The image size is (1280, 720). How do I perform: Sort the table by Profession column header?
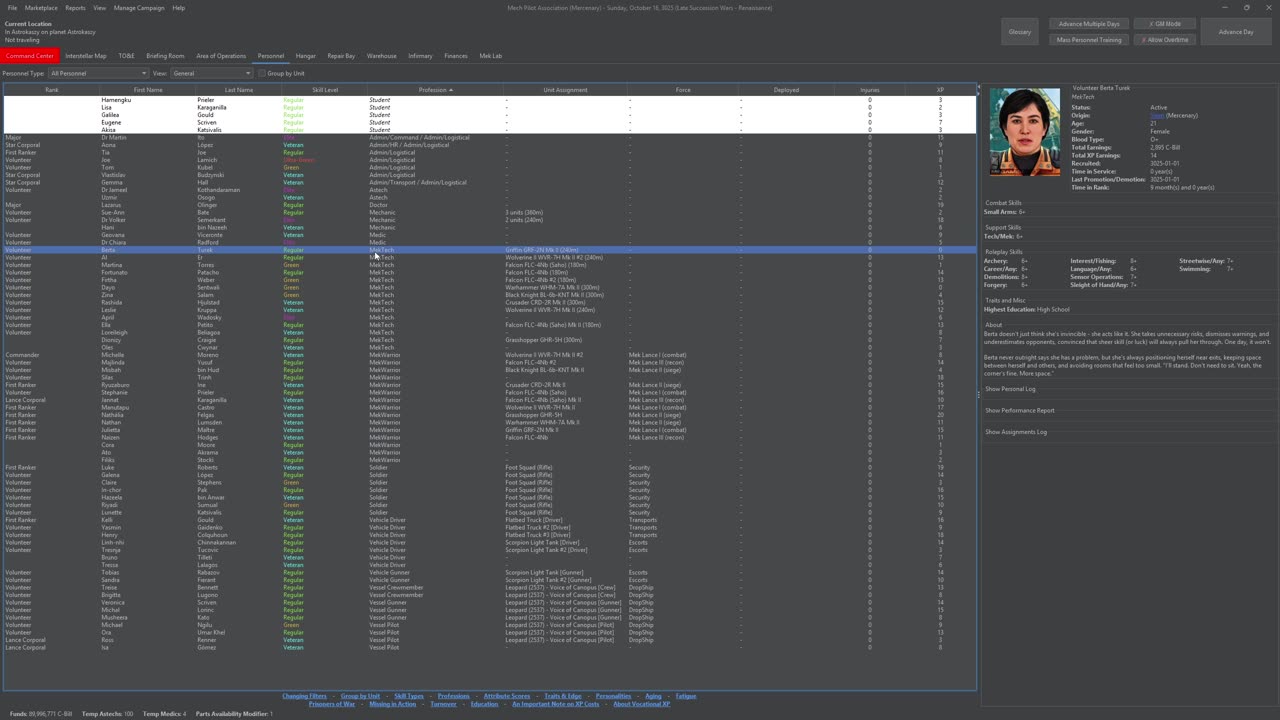(433, 90)
